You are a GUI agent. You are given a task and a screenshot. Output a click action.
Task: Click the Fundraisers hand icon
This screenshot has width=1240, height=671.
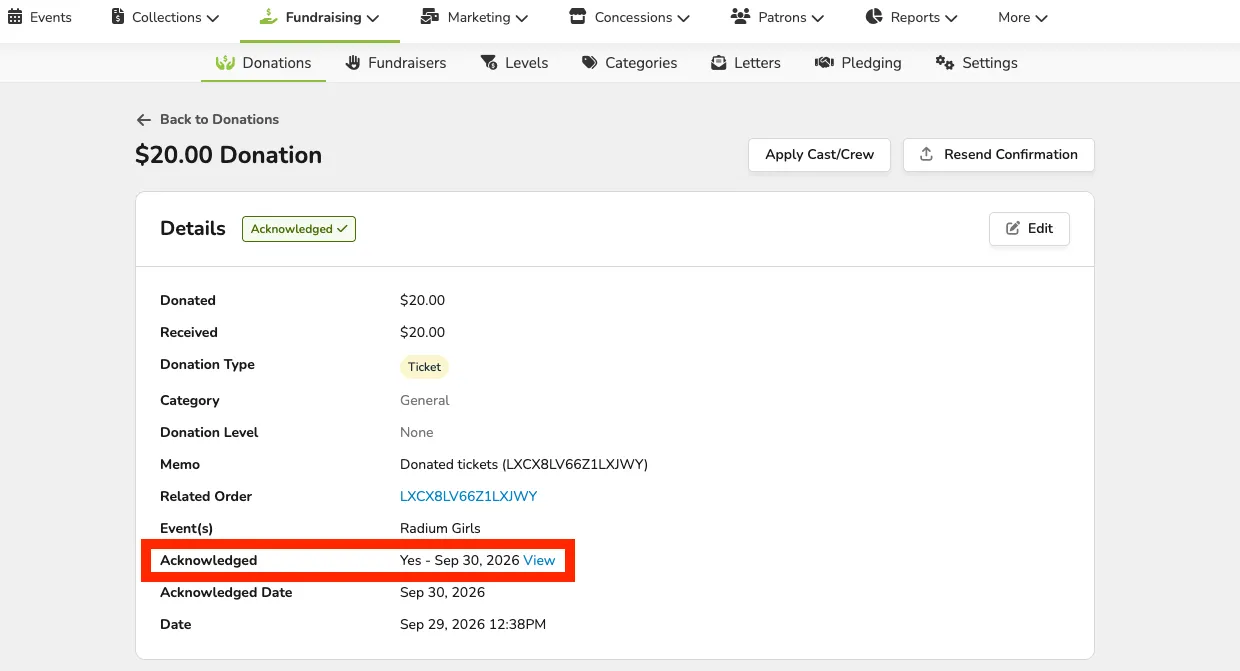pos(353,63)
